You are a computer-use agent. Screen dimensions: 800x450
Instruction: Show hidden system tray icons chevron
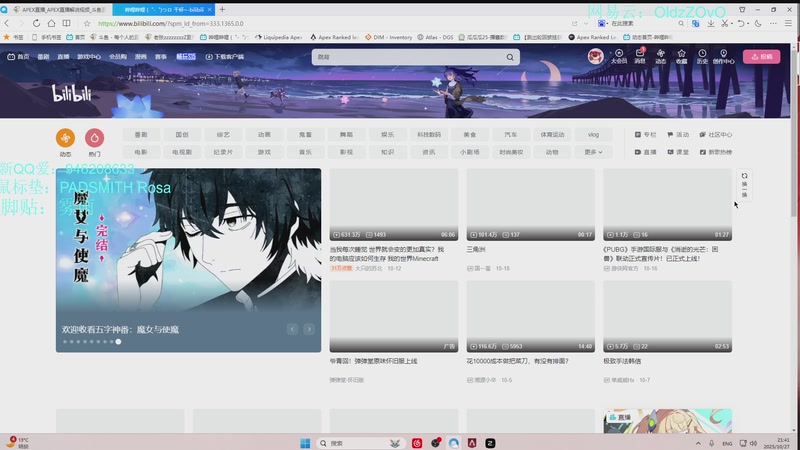pyautogui.click(x=698, y=443)
